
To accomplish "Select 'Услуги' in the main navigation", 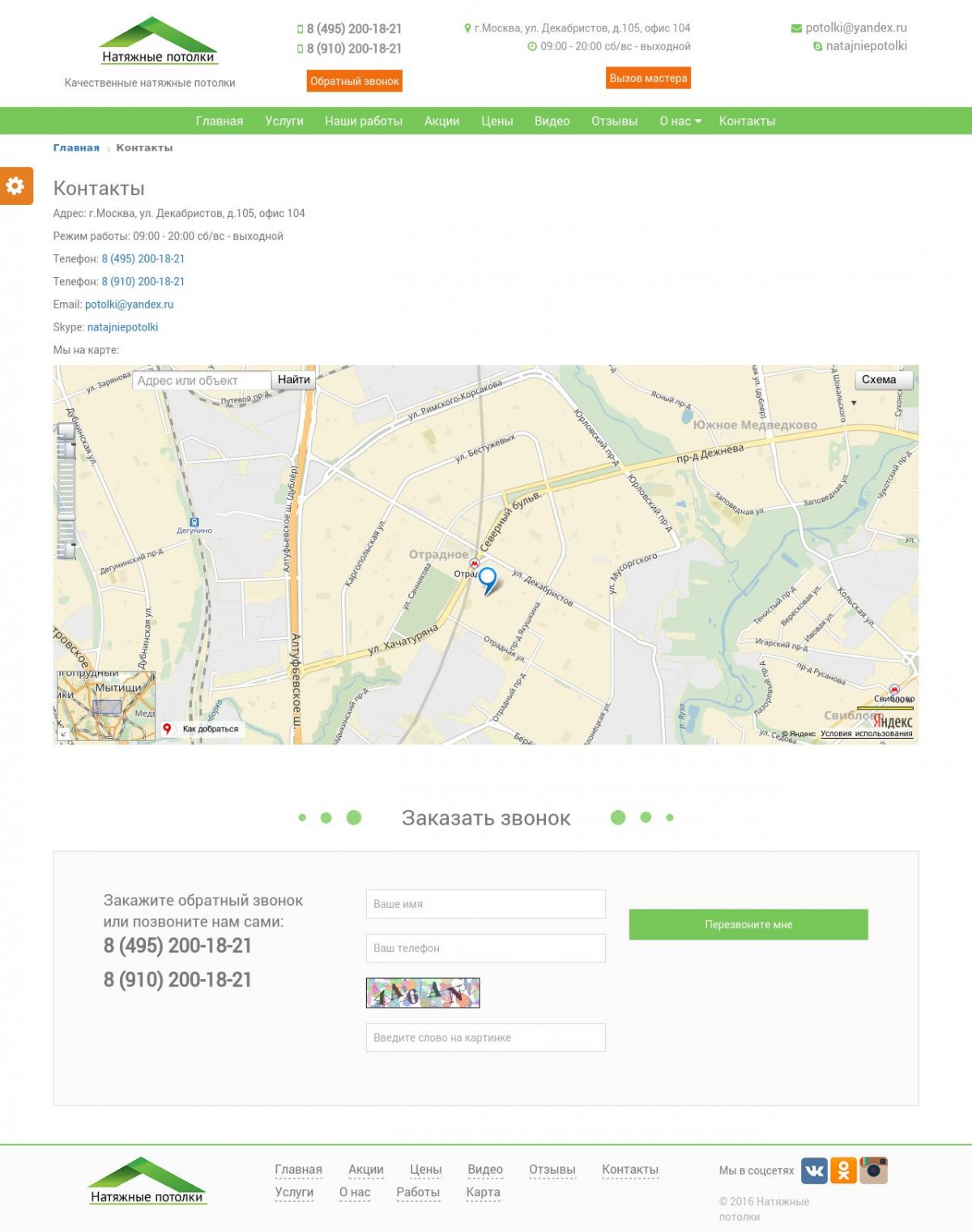I will point(284,121).
